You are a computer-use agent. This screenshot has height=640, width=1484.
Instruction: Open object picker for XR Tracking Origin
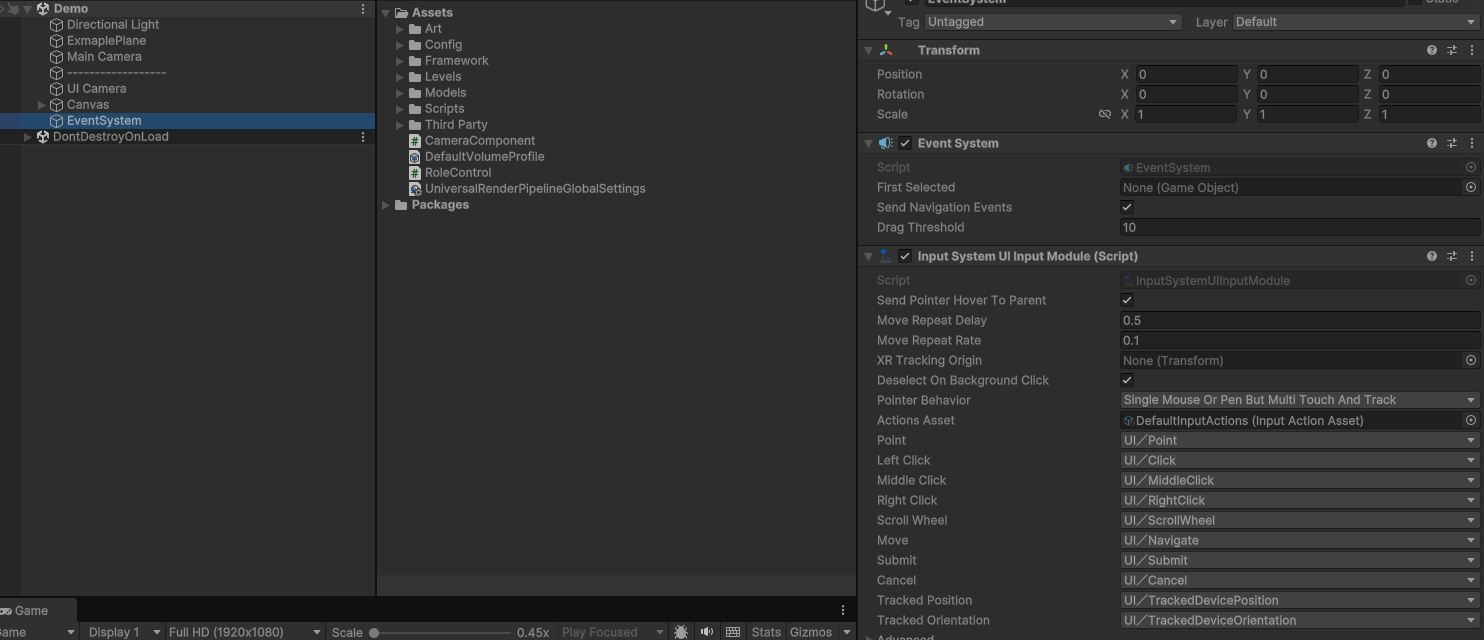pyautogui.click(x=1471, y=360)
